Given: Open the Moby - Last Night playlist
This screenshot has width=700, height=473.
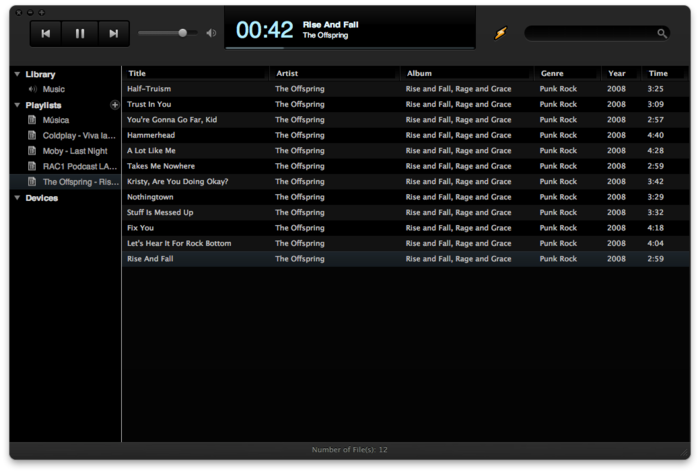Looking at the screenshot, I should [75, 151].
